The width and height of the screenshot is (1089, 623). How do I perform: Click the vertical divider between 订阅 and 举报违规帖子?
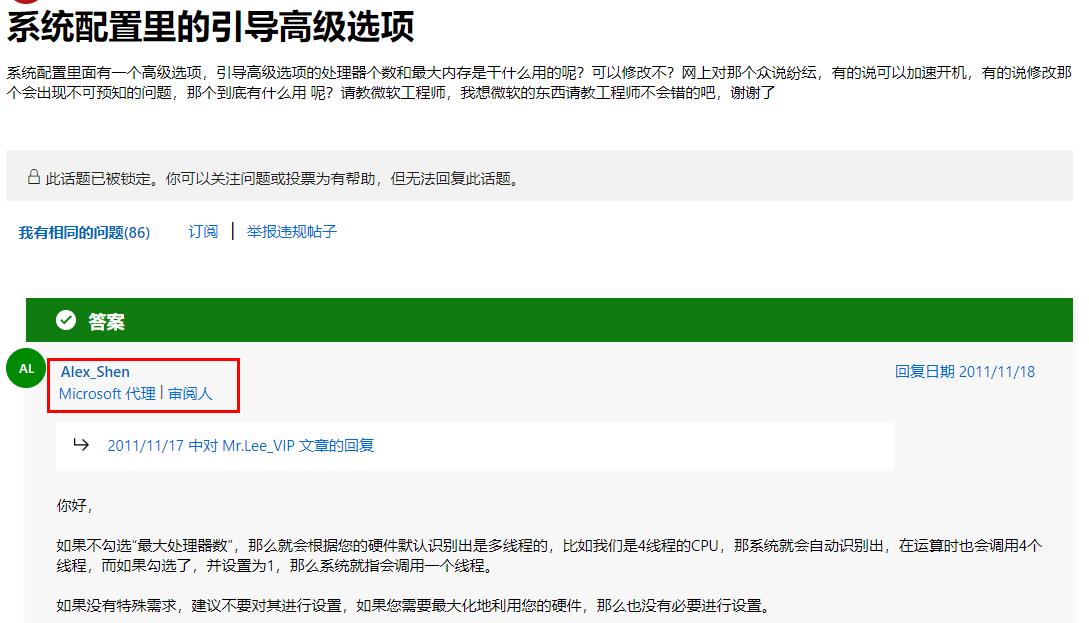234,231
